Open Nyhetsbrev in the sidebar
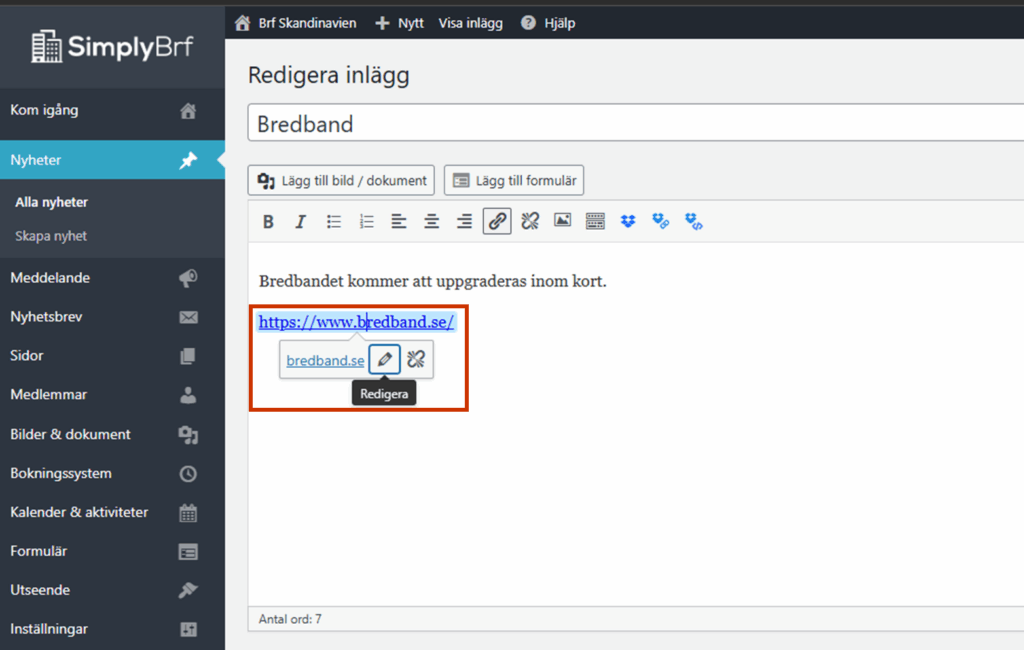Image resolution: width=1024 pixels, height=650 pixels. 112,317
